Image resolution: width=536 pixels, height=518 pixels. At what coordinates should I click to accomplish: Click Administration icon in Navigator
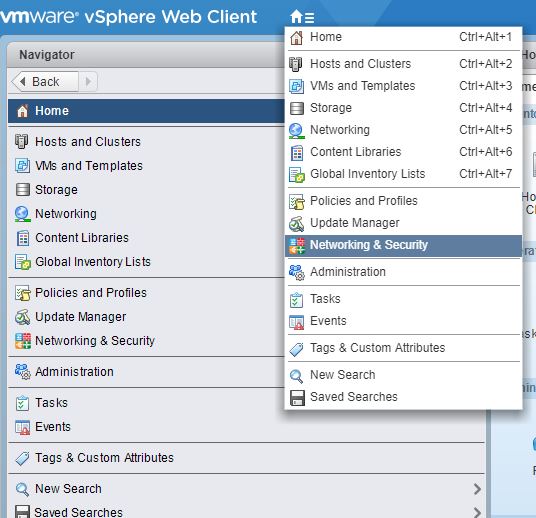tap(23, 372)
